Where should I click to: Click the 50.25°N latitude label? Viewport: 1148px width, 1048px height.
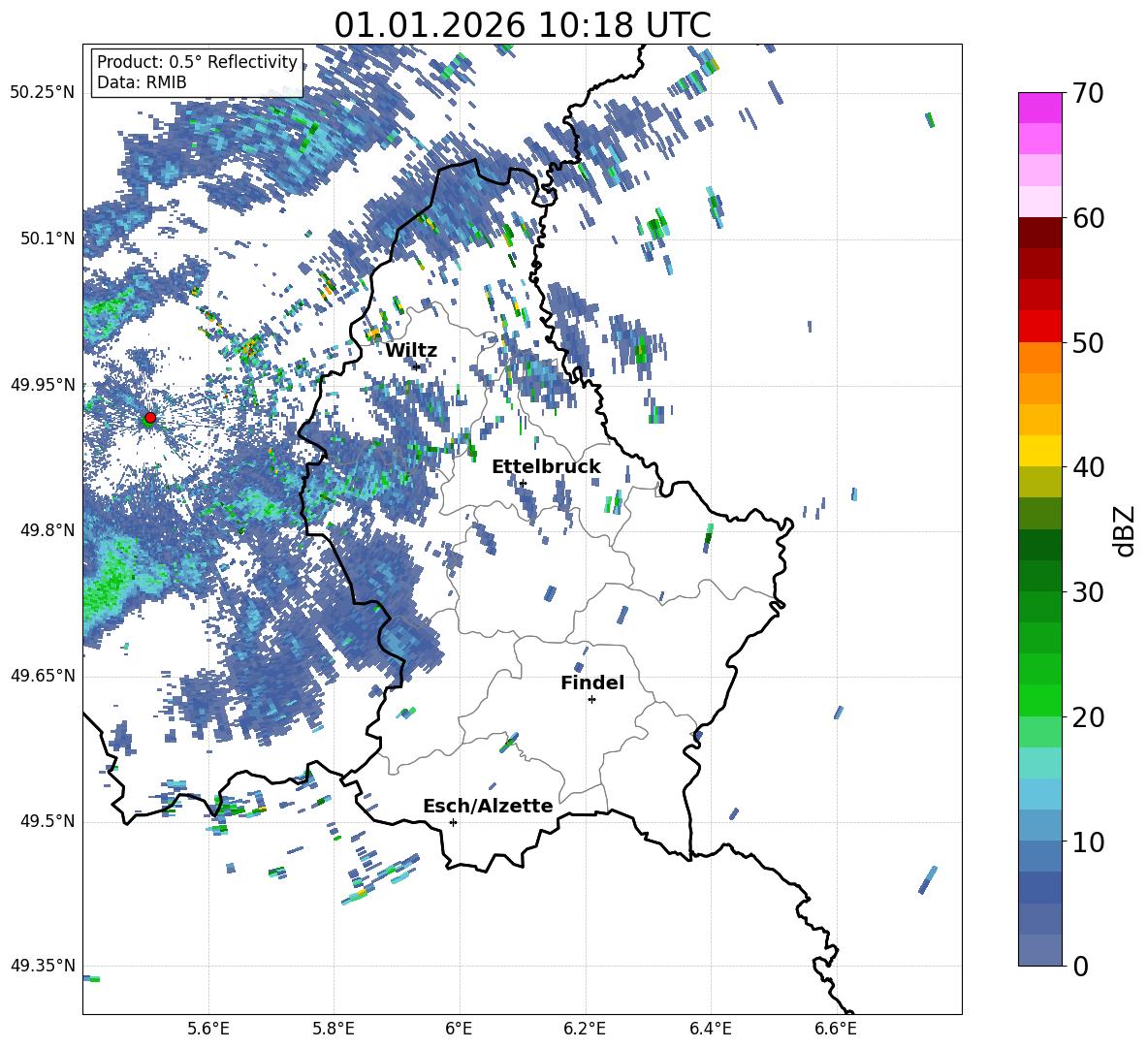coord(43,93)
